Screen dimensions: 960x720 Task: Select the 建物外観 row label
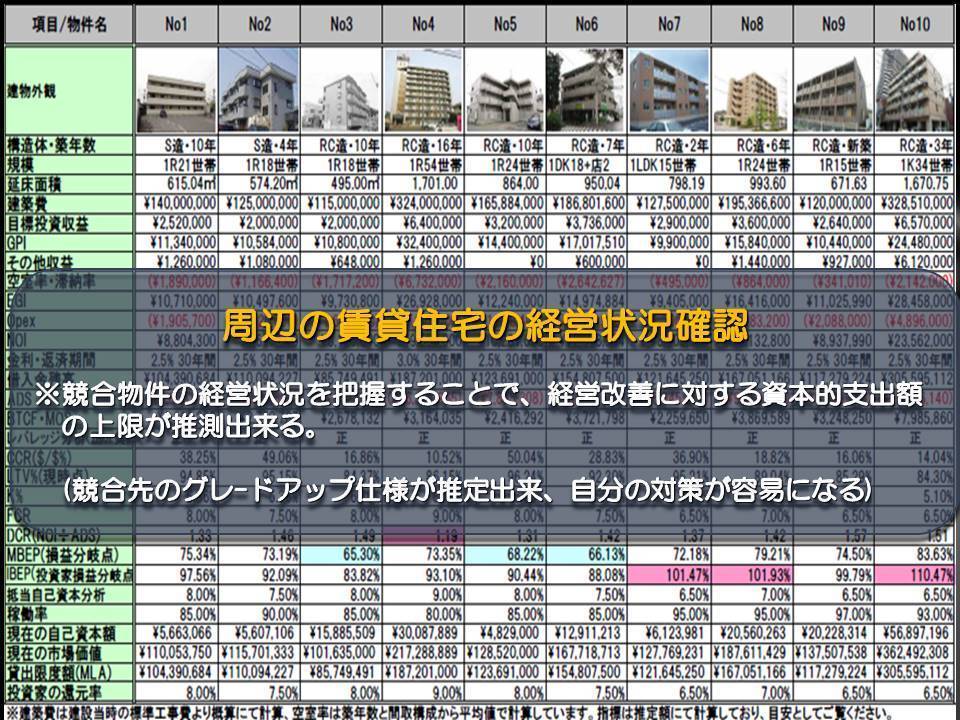pyautogui.click(x=68, y=90)
